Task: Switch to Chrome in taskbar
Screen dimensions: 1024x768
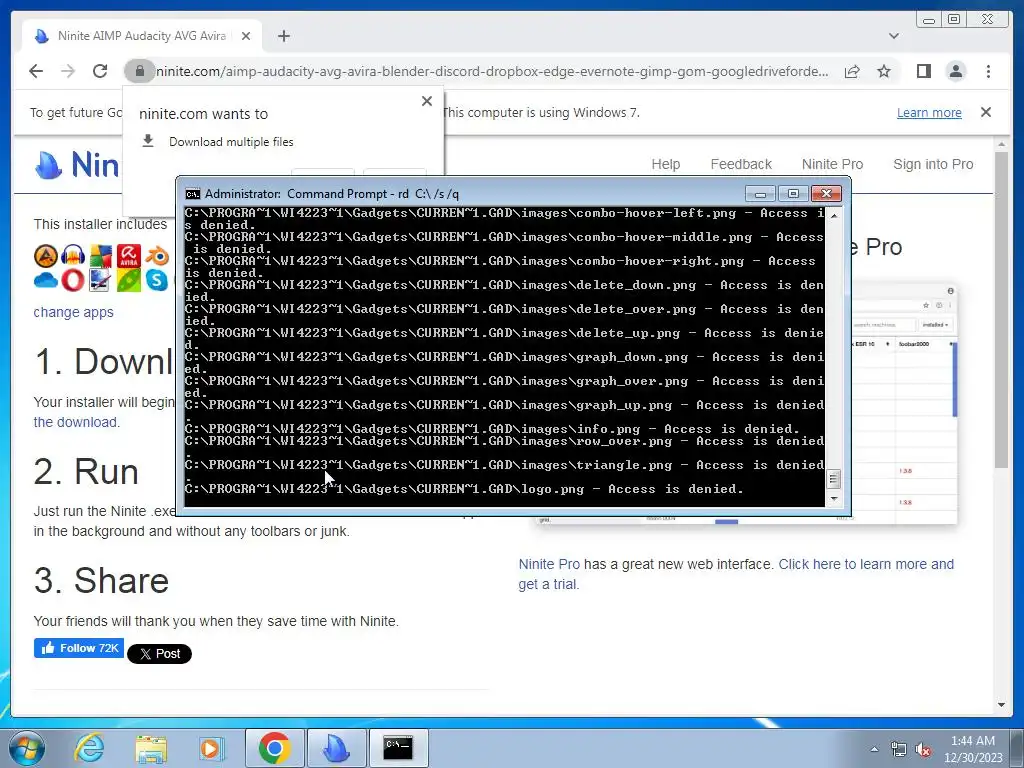Action: (x=274, y=748)
